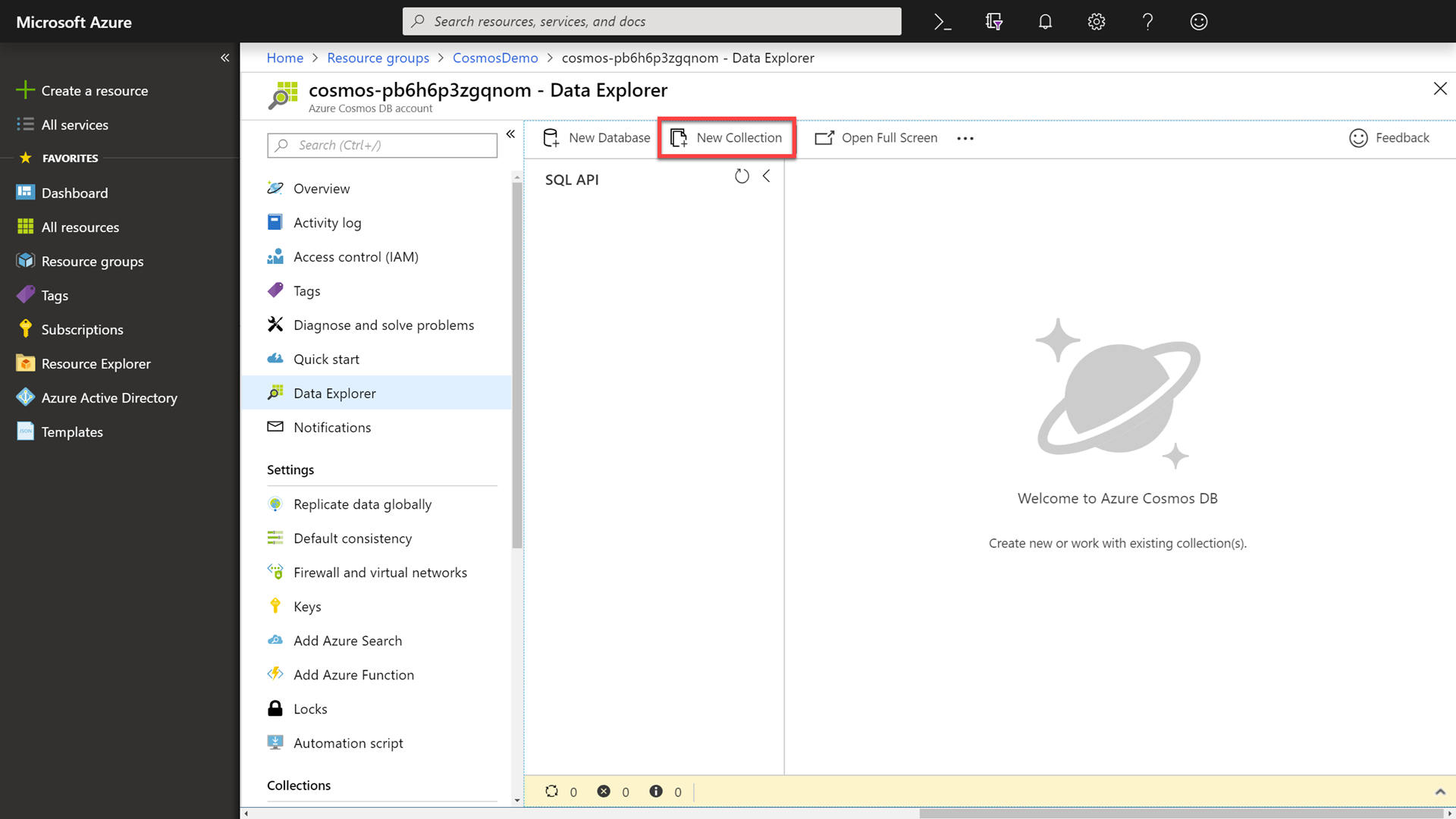Viewport: 1456px width, 819px height.
Task: Select the Data Explorer menu item
Action: point(334,392)
